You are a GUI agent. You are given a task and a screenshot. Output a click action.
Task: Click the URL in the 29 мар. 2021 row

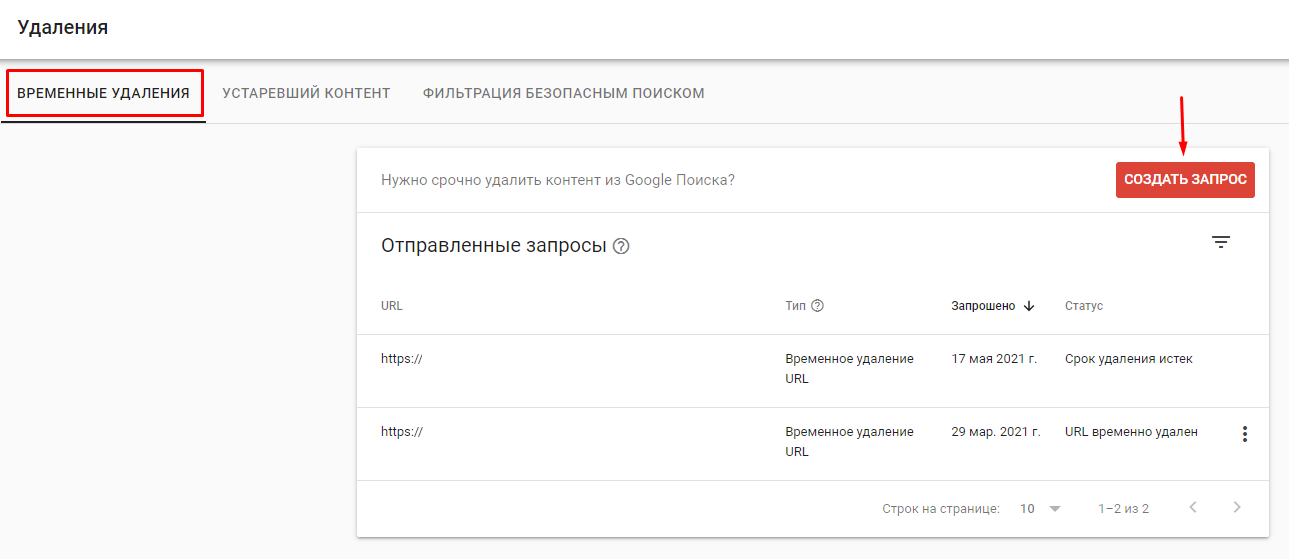pyautogui.click(x=402, y=432)
